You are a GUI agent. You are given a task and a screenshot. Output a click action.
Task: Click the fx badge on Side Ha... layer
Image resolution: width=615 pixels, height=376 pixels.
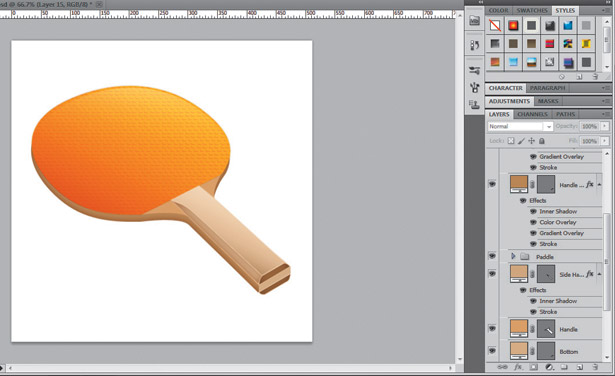coord(590,274)
